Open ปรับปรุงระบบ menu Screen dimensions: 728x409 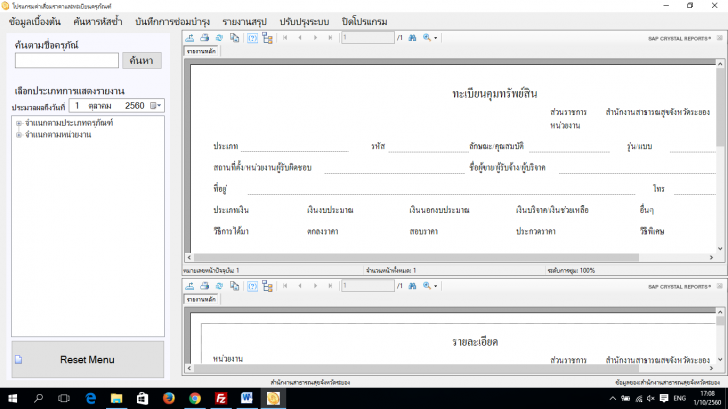tap(304, 22)
